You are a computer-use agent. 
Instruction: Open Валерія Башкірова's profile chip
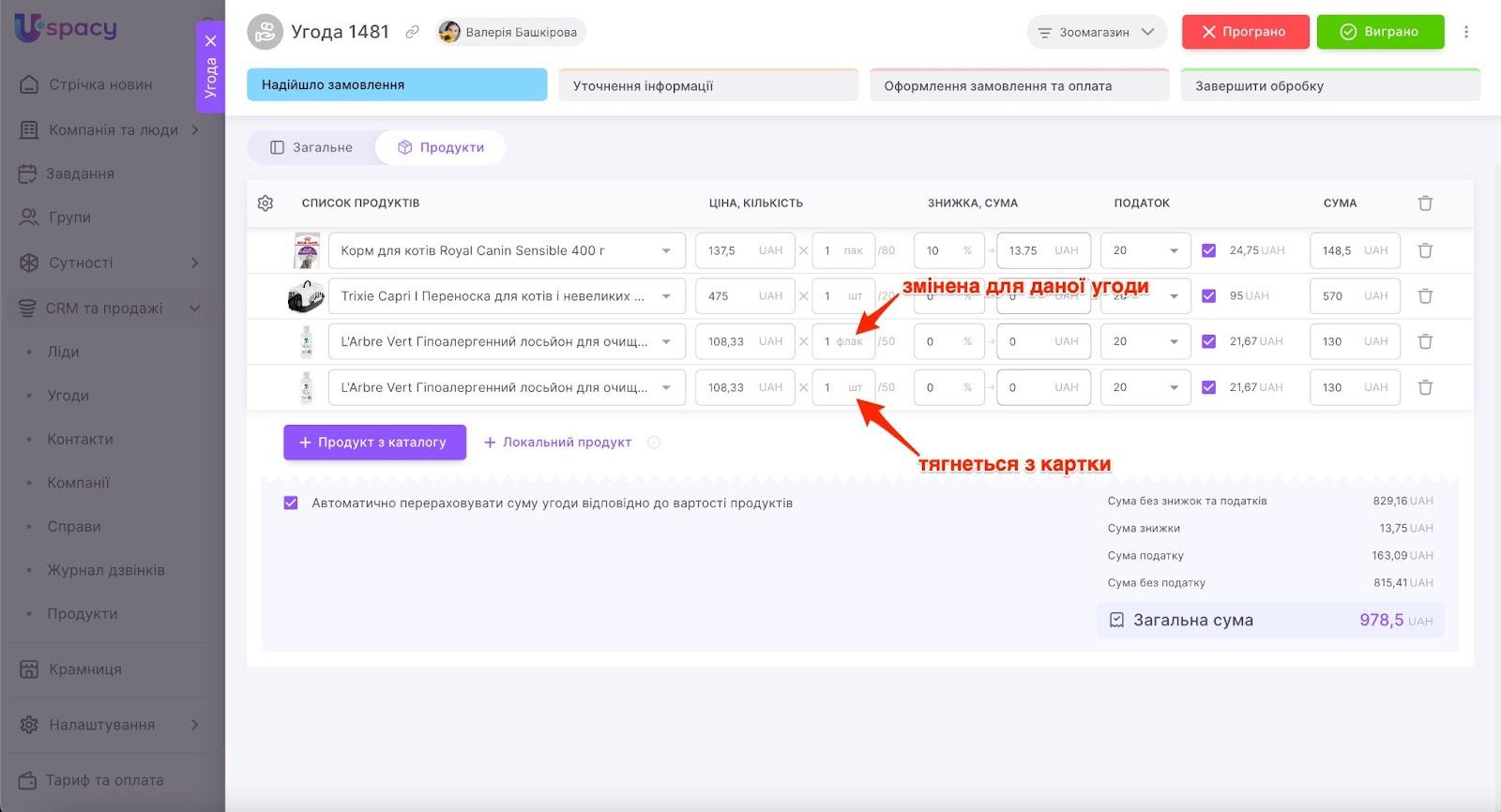click(510, 32)
